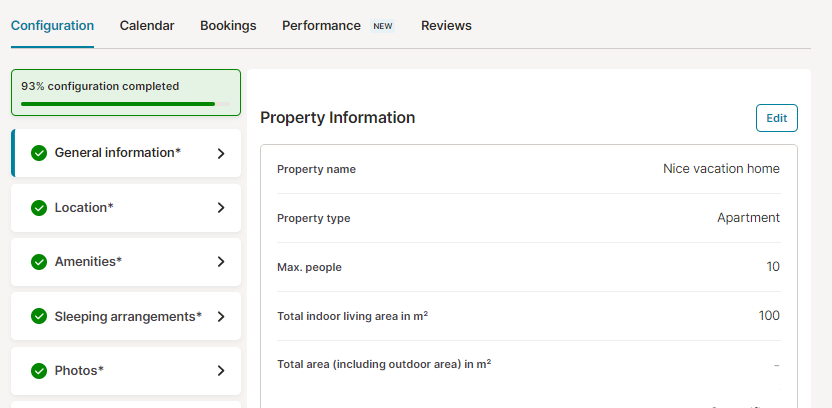Click the NEW badge next to Performance
832x408 pixels.
coord(383,26)
